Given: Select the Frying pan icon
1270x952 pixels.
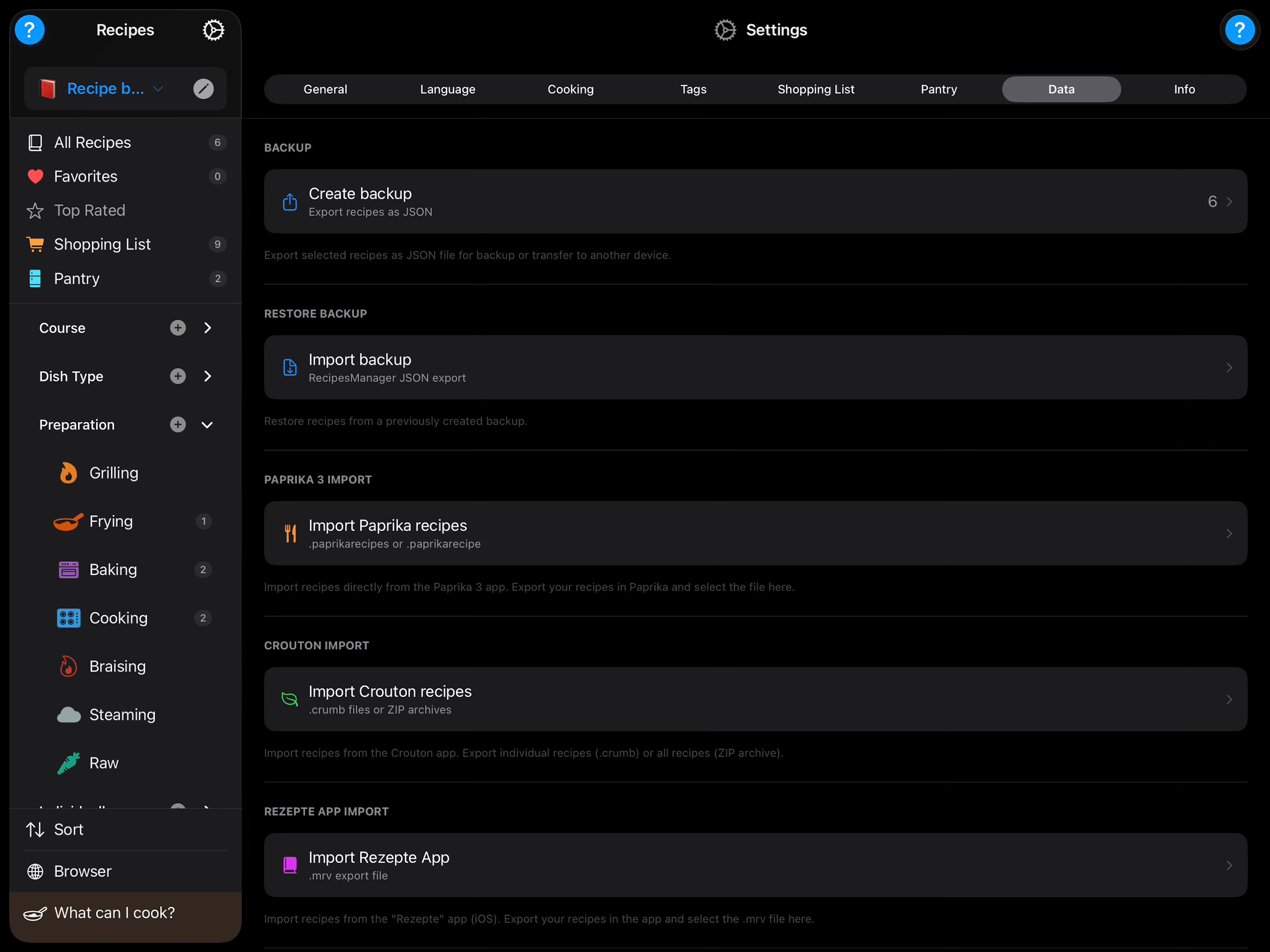Looking at the screenshot, I should [68, 522].
